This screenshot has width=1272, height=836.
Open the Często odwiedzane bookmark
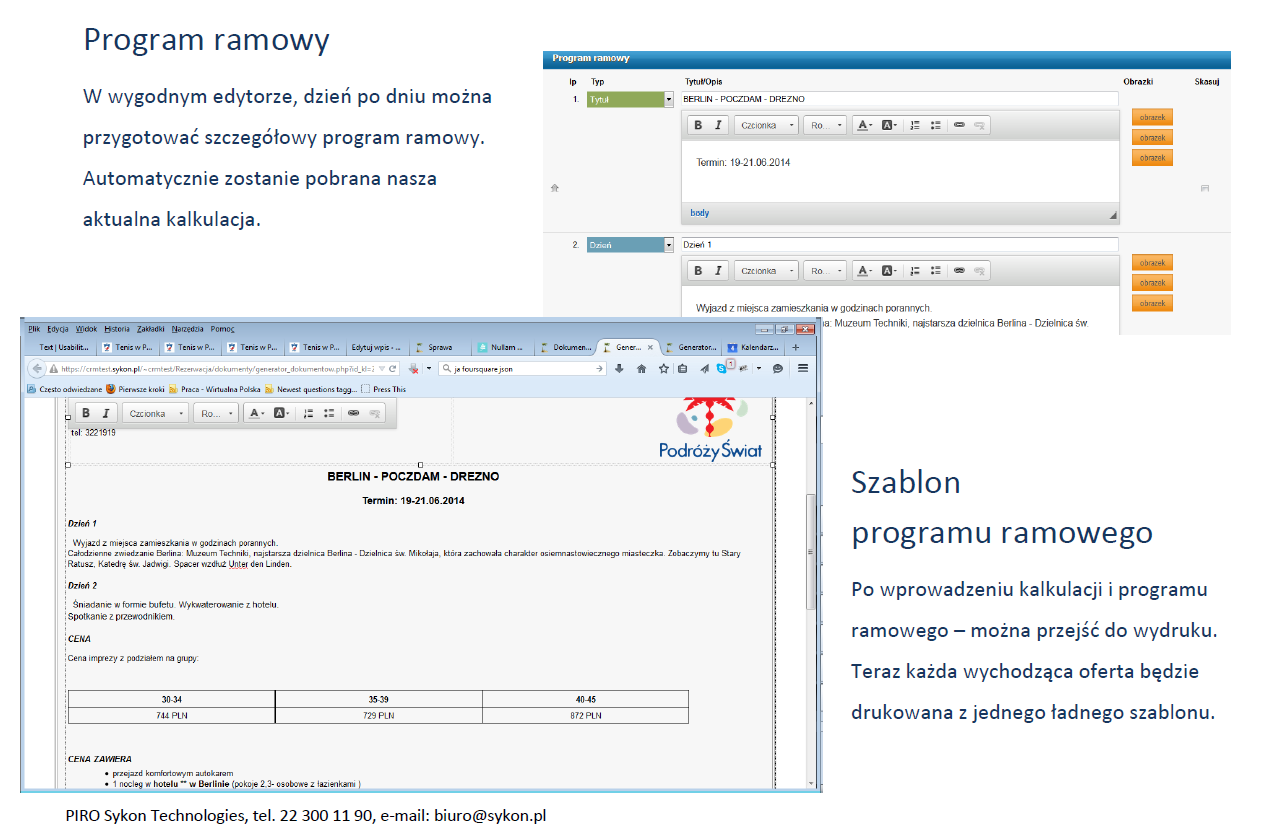tap(64, 389)
